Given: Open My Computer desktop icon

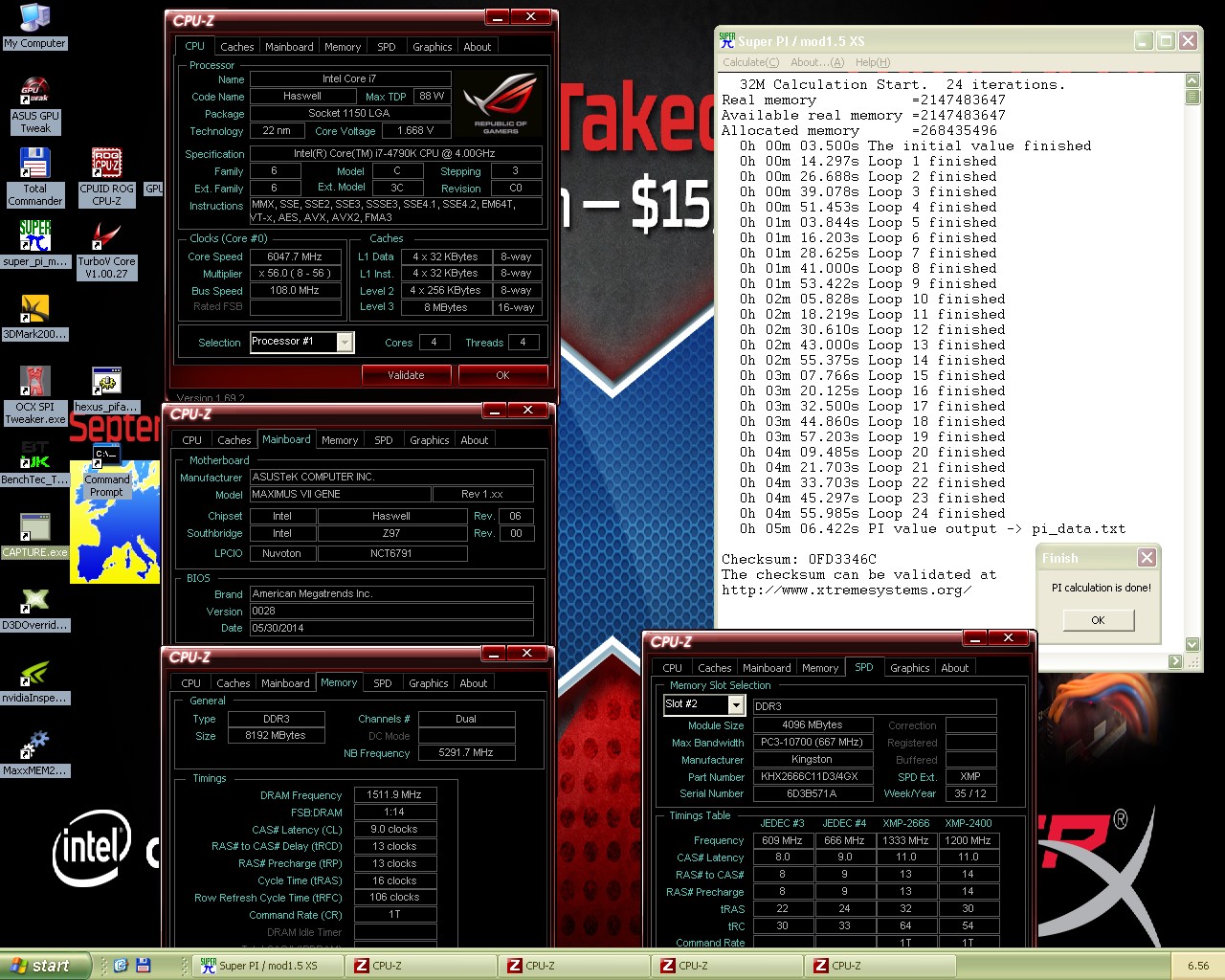Looking at the screenshot, I should point(34,26).
